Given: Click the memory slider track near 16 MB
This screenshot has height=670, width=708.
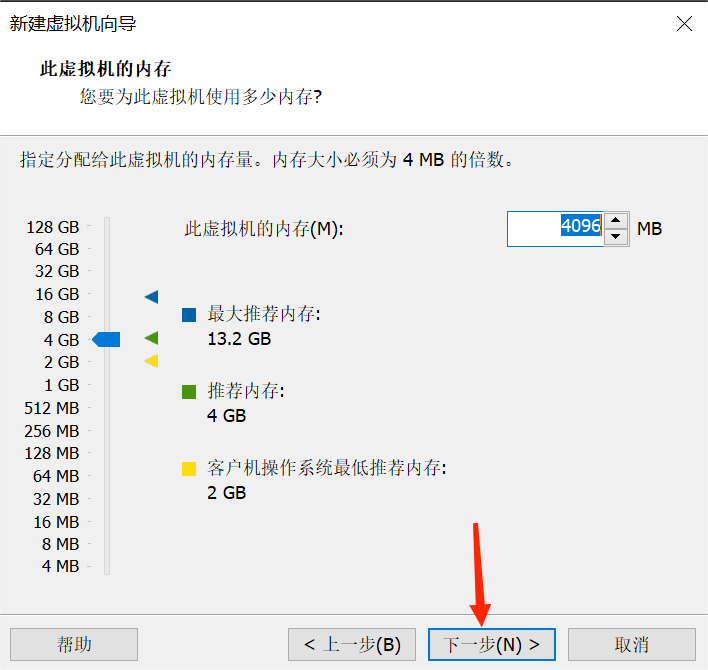Looking at the screenshot, I should pyautogui.click(x=107, y=522).
